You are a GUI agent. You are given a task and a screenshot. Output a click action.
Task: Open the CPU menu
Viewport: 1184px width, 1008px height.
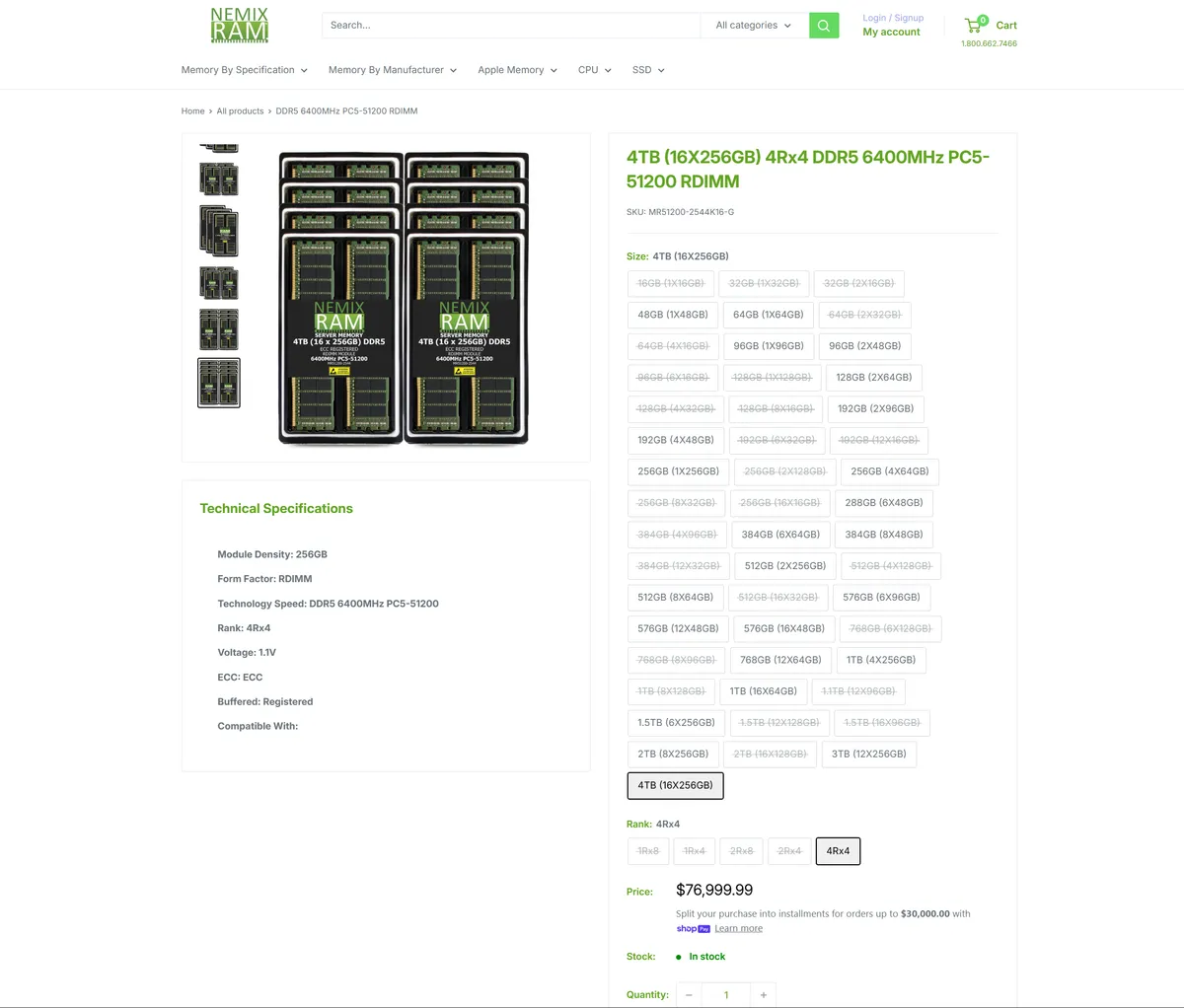(594, 70)
